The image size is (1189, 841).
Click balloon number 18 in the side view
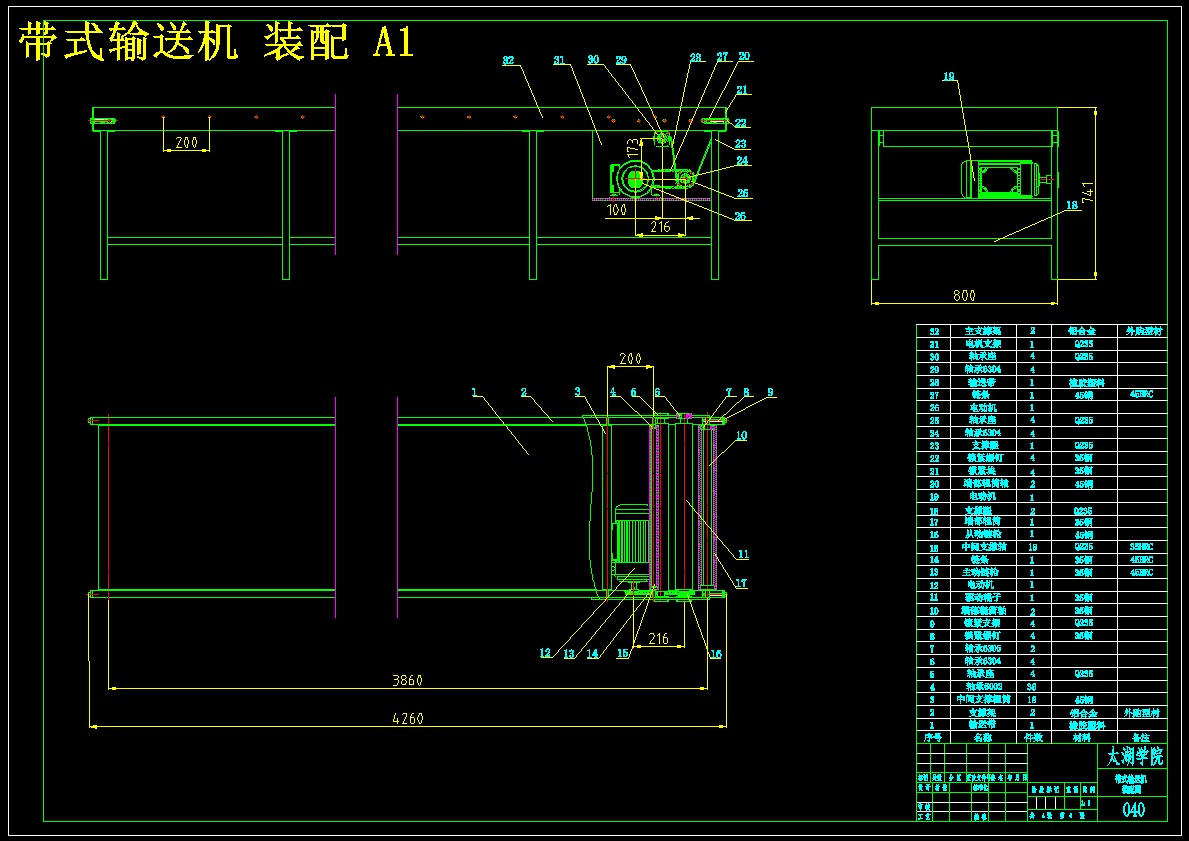pos(1072,205)
